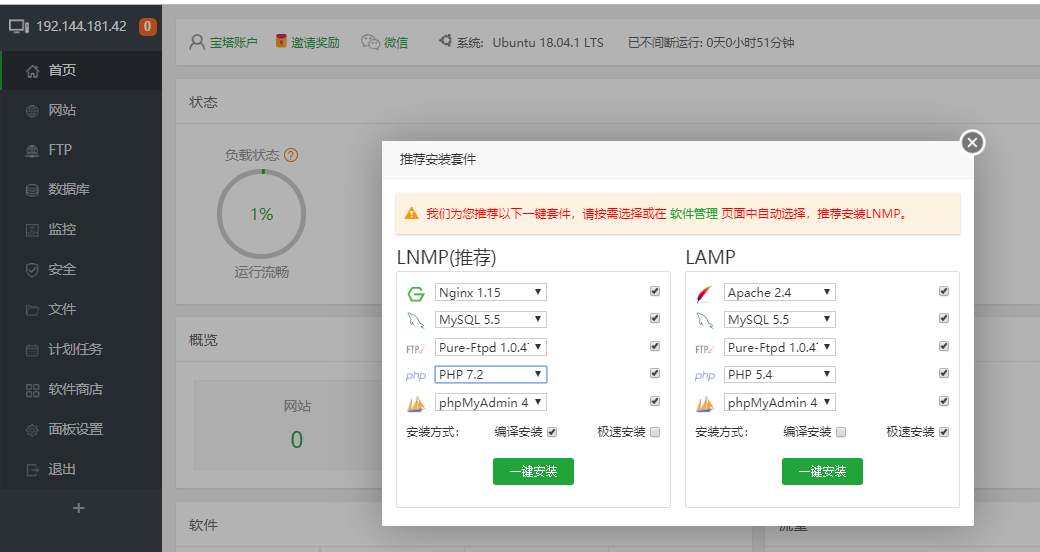Click the FTP sidebar icon

point(32,151)
